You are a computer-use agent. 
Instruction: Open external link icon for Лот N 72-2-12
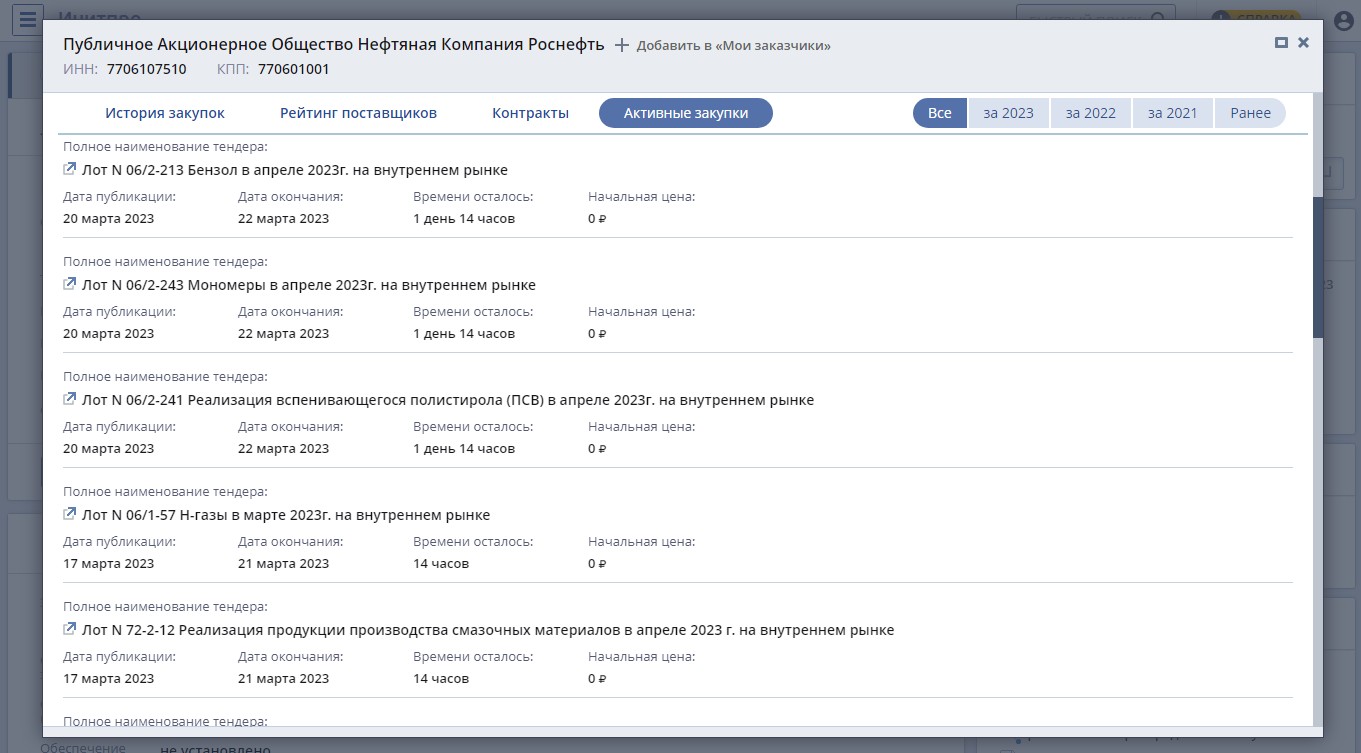(70, 629)
